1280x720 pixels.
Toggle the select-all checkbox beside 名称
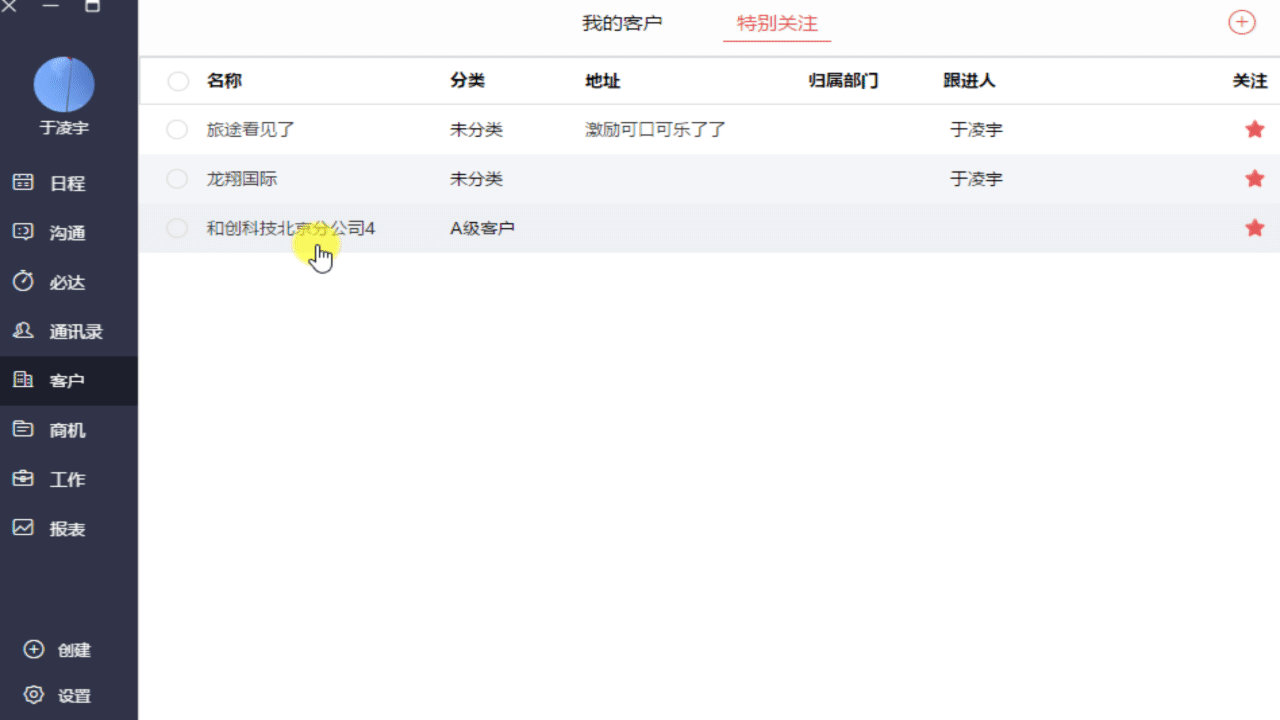tap(178, 81)
